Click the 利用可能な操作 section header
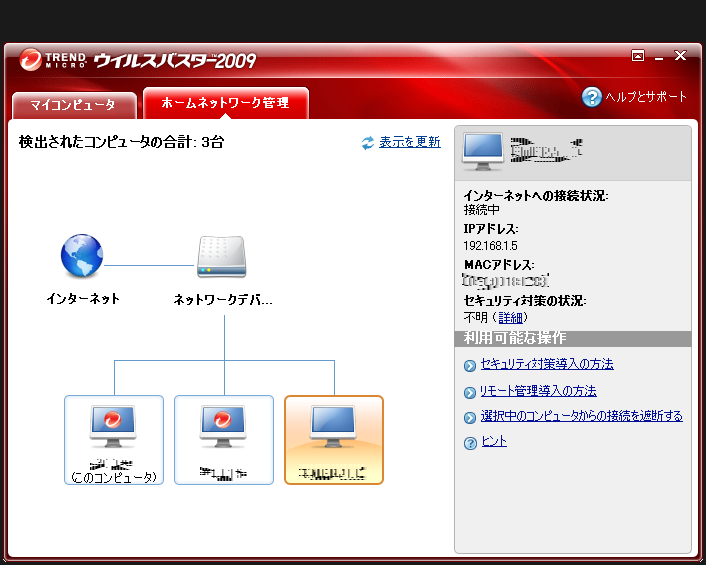 573,339
